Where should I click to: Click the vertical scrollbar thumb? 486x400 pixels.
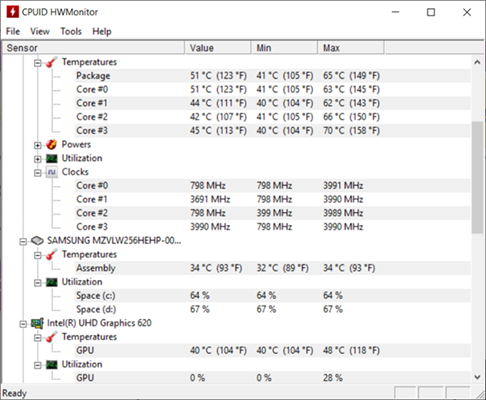477,178
